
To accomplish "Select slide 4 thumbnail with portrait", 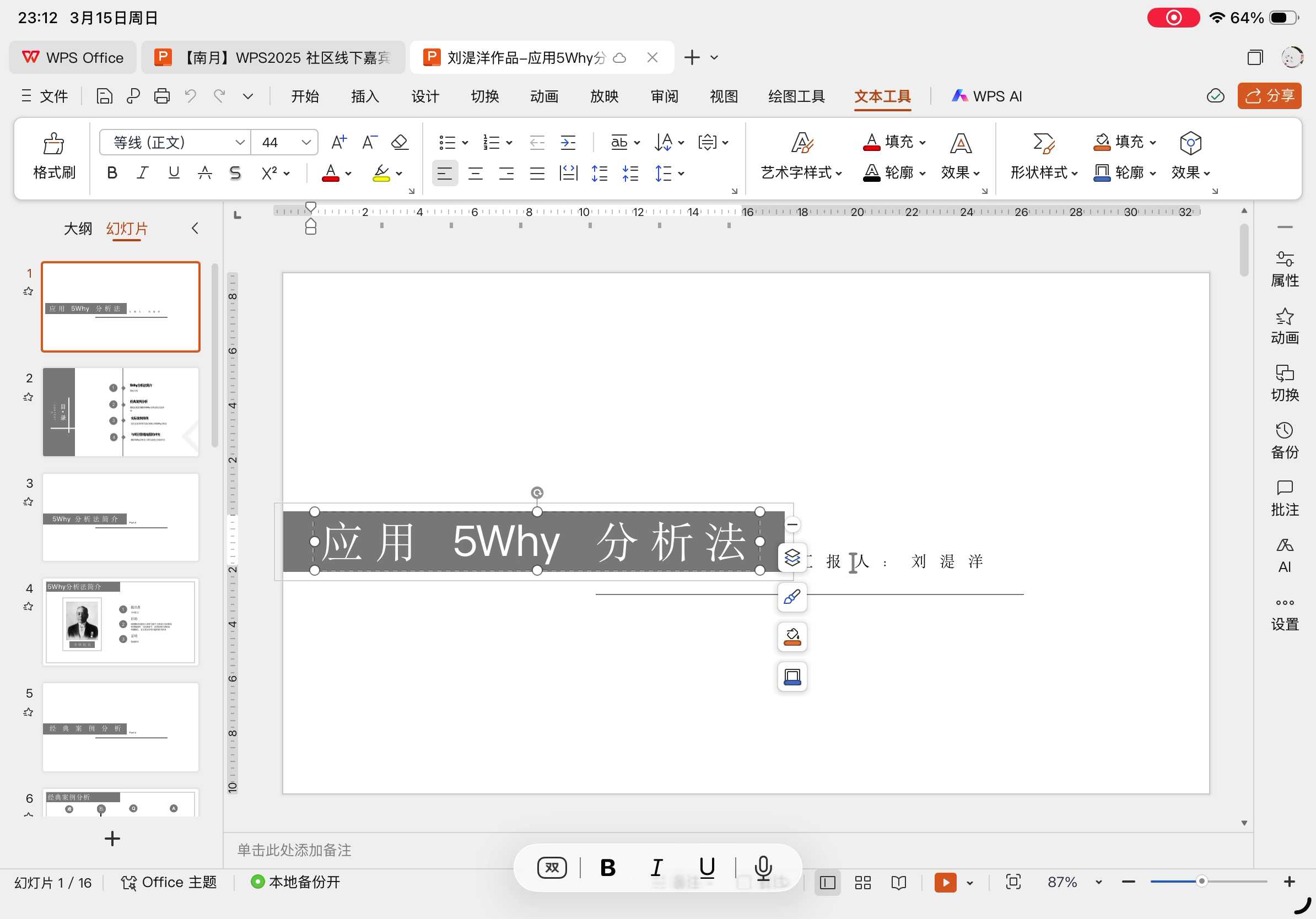I will 120,622.
